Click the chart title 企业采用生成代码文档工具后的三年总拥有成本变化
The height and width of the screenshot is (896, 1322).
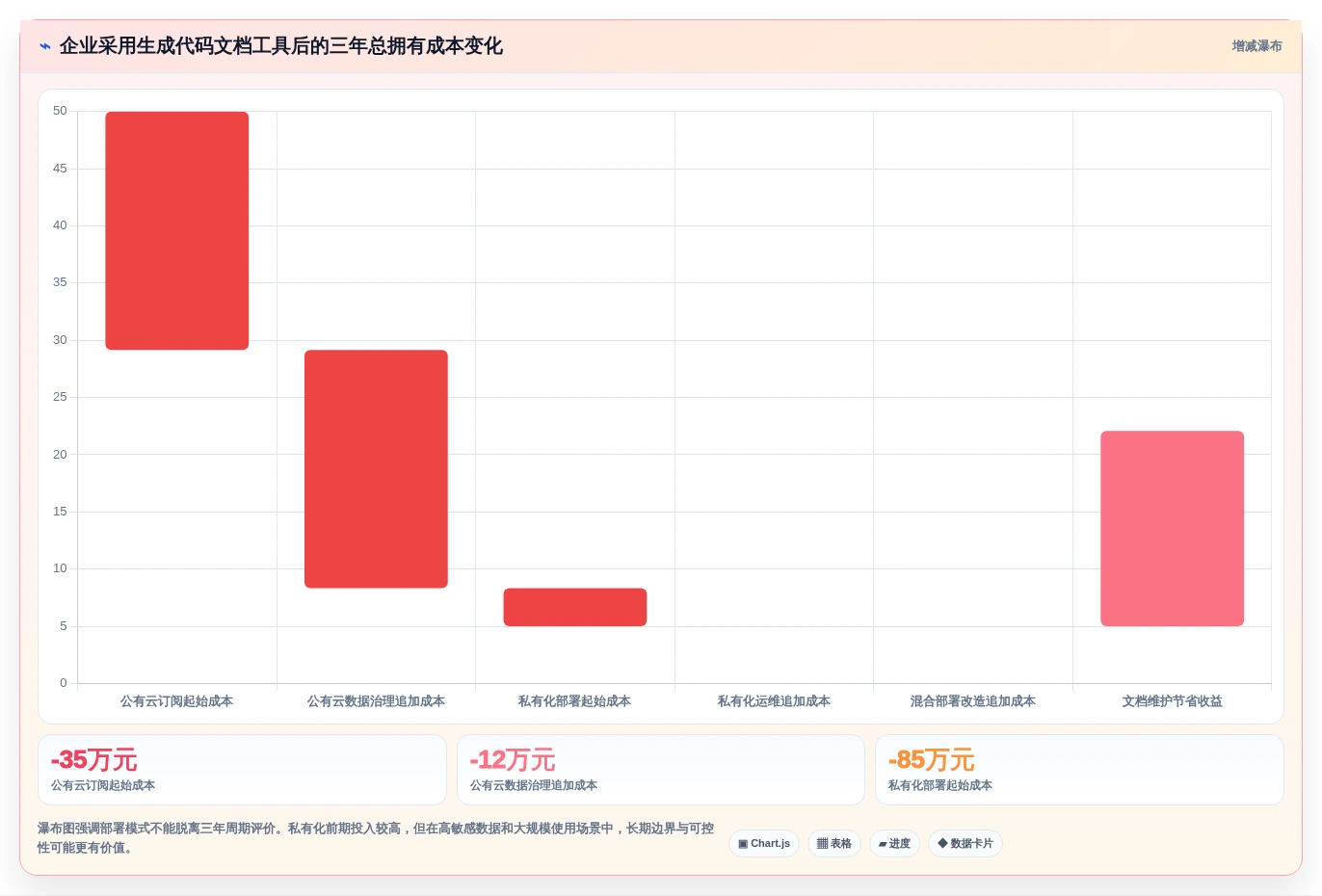pyautogui.click(x=281, y=46)
